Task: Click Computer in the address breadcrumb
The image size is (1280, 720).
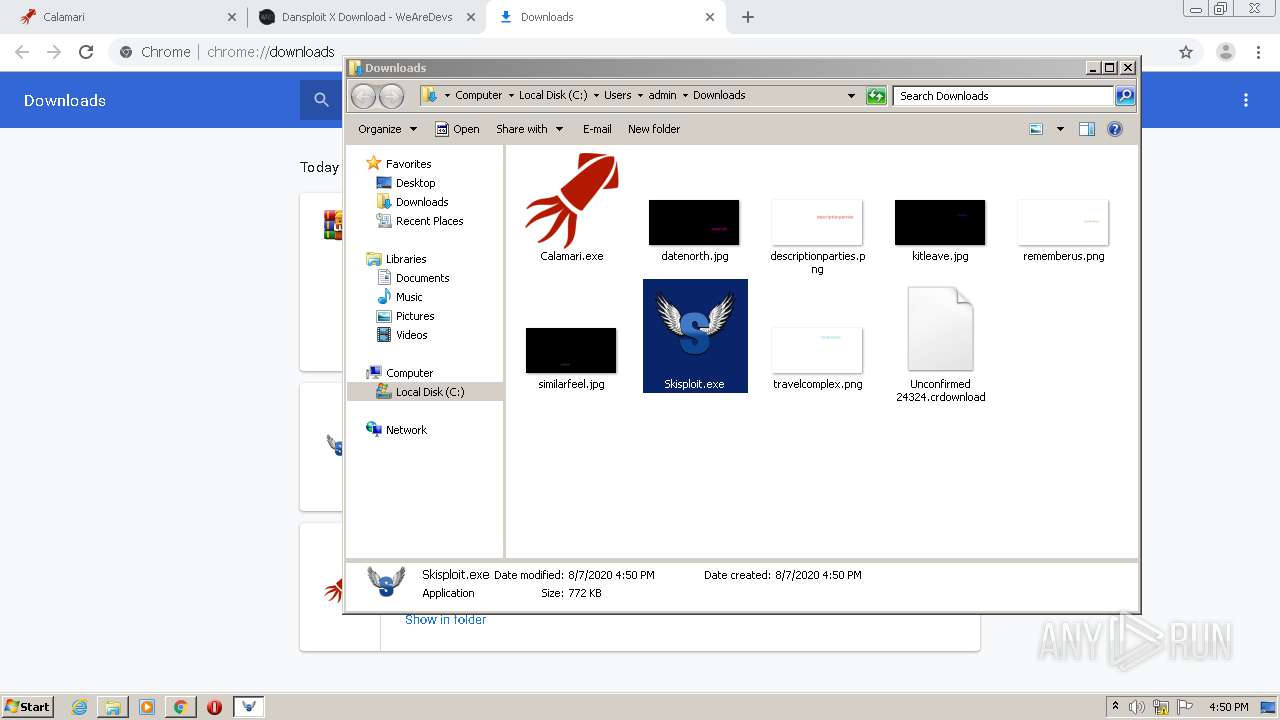Action: (x=479, y=95)
